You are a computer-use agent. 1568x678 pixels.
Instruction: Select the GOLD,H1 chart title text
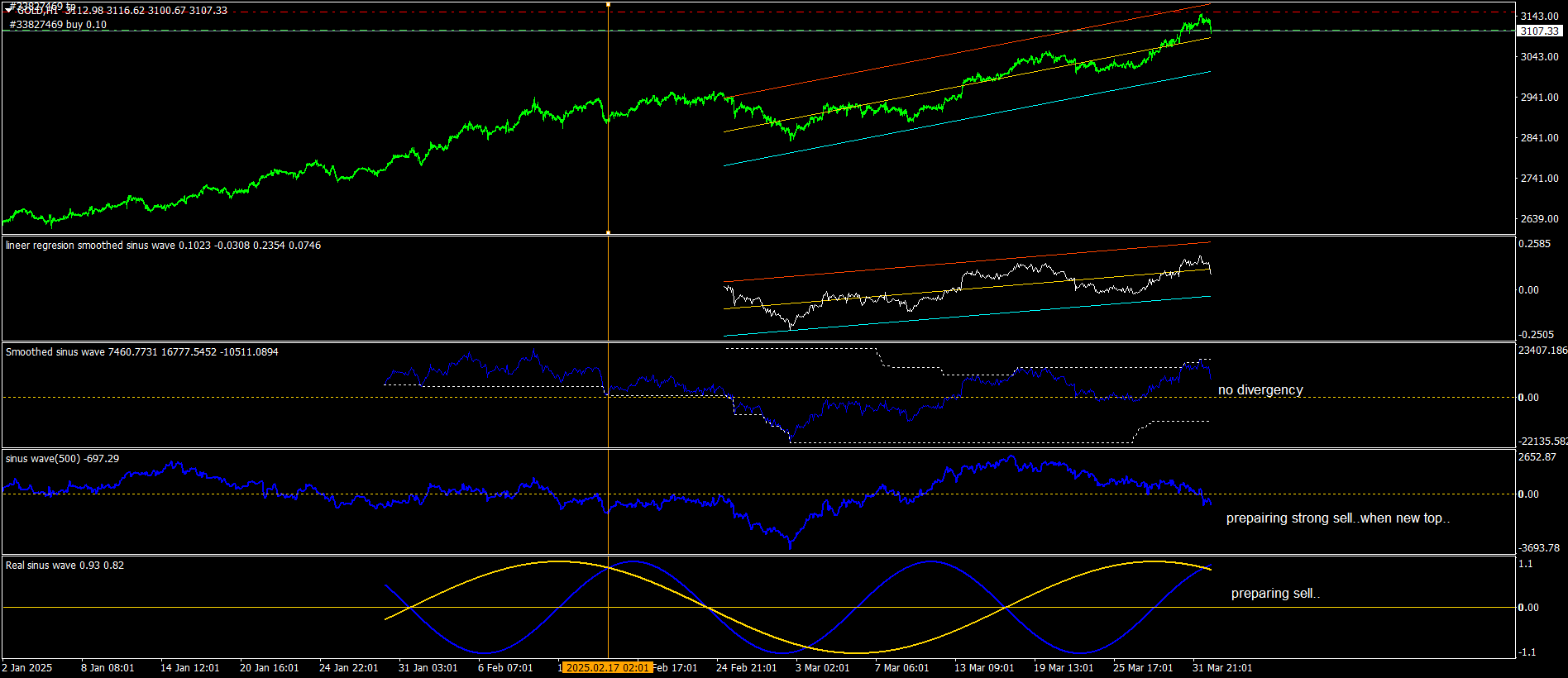pos(37,11)
